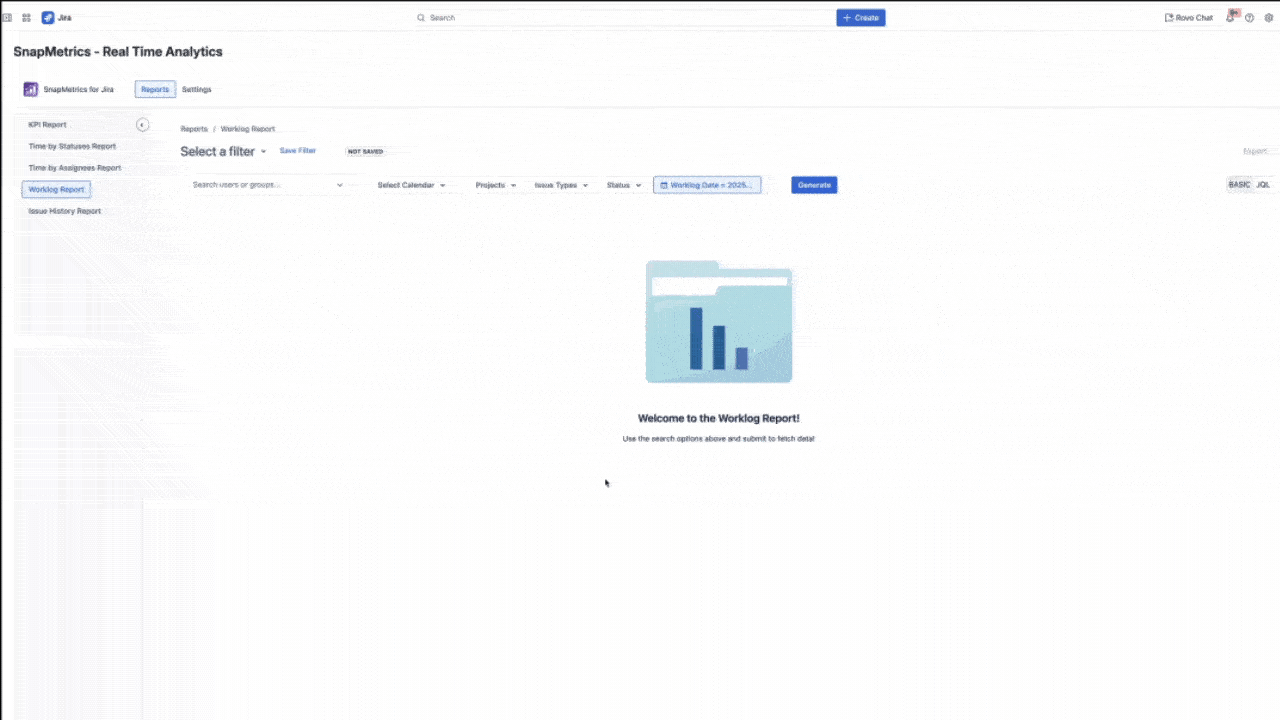Switch to the Reports tab
The image size is (1280, 720).
[x=155, y=89]
